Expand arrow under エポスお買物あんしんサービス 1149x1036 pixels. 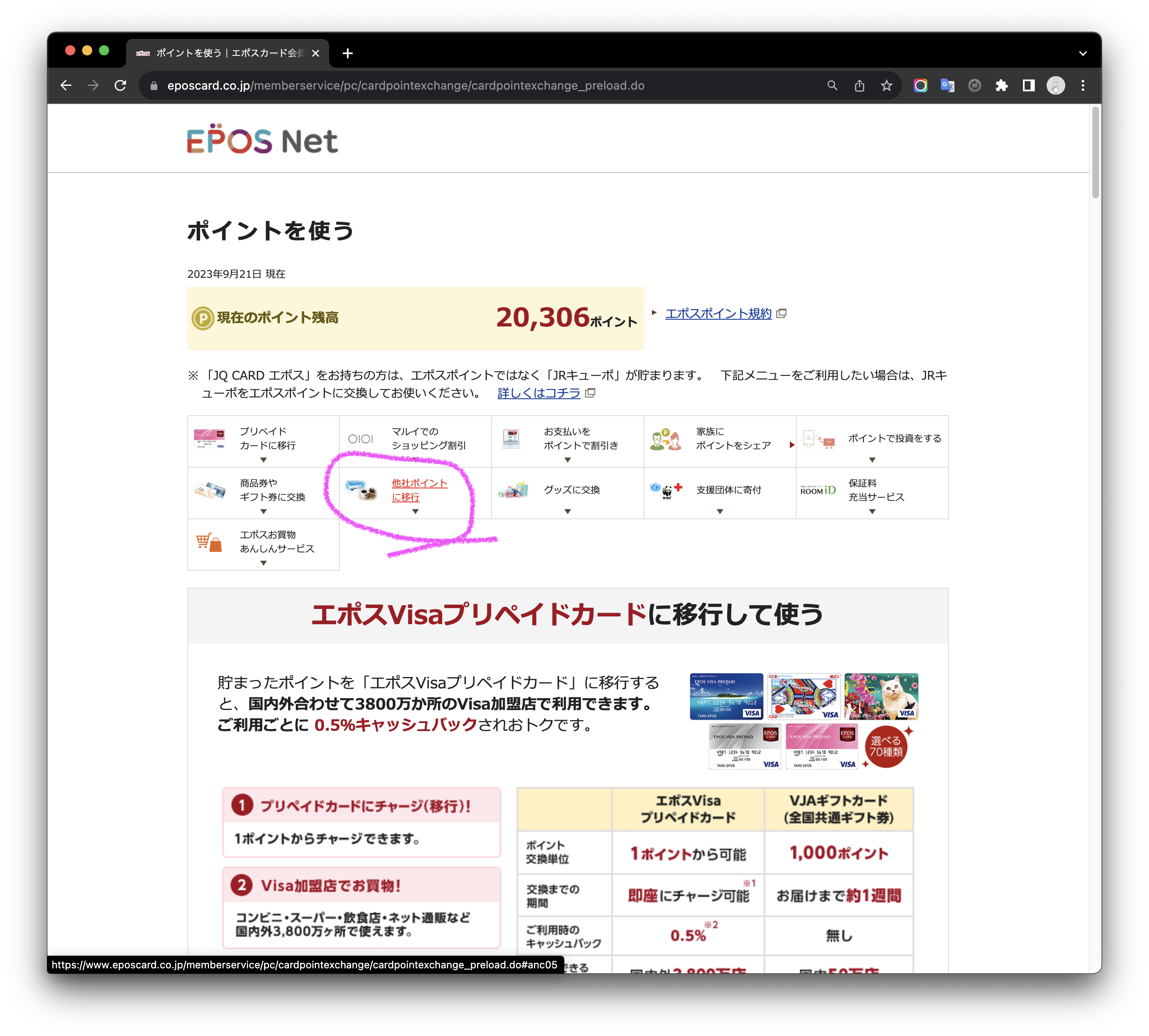pos(263,563)
